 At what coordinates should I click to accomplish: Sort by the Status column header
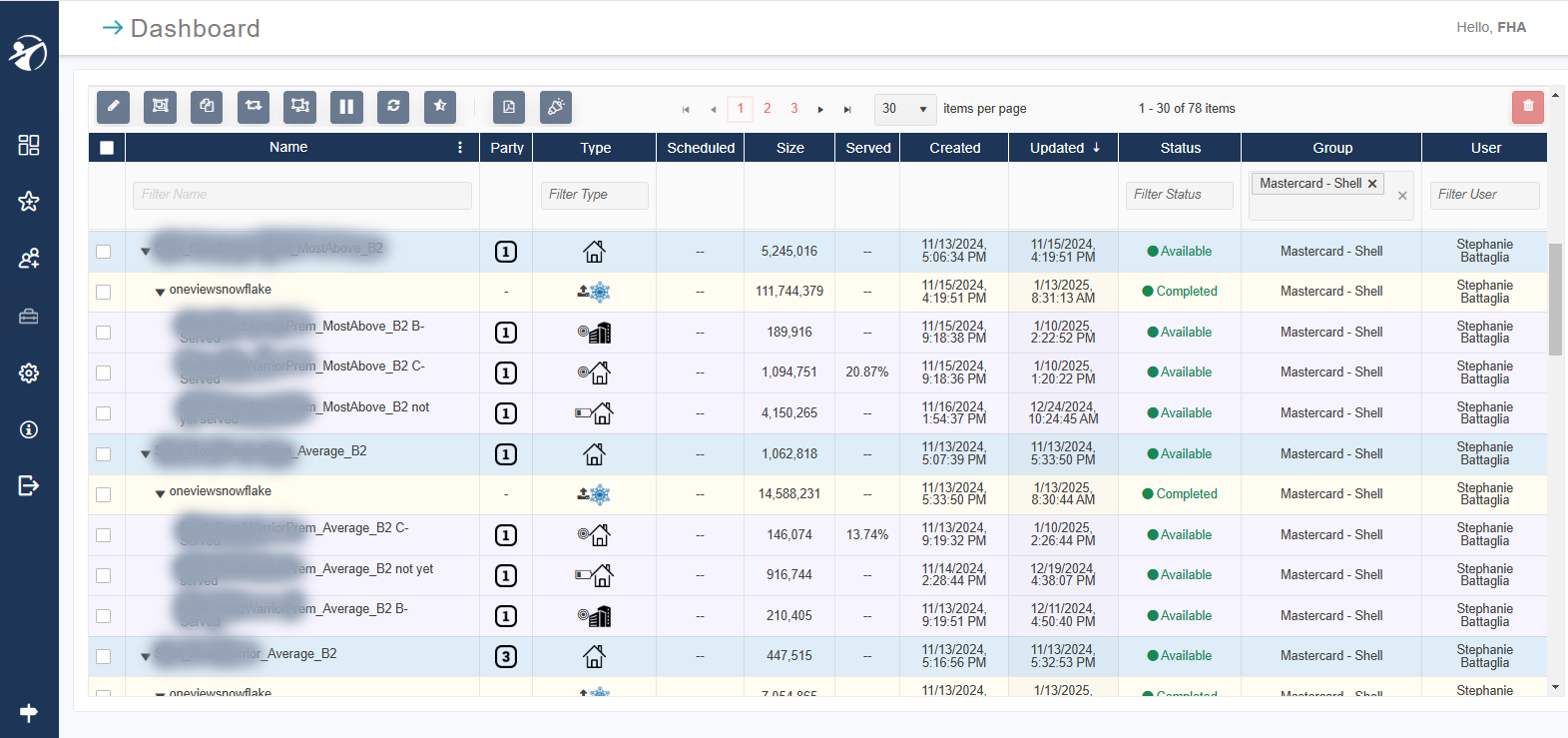tap(1180, 148)
